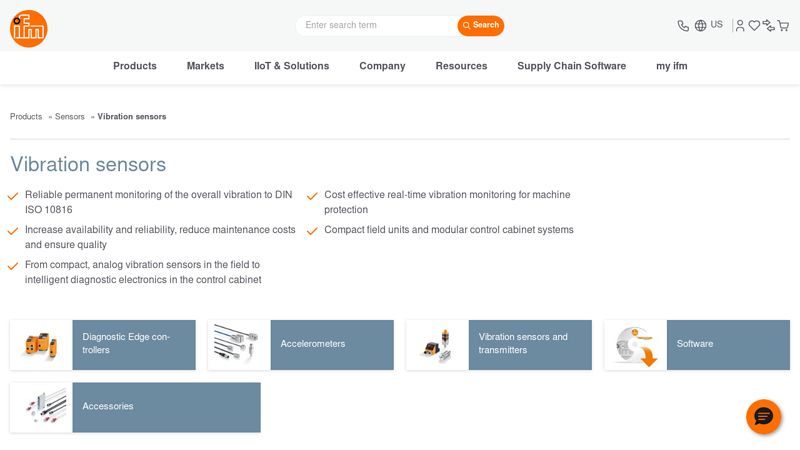Image resolution: width=800 pixels, height=450 pixels.
Task: Open the phone contact icon
Action: pos(683,26)
